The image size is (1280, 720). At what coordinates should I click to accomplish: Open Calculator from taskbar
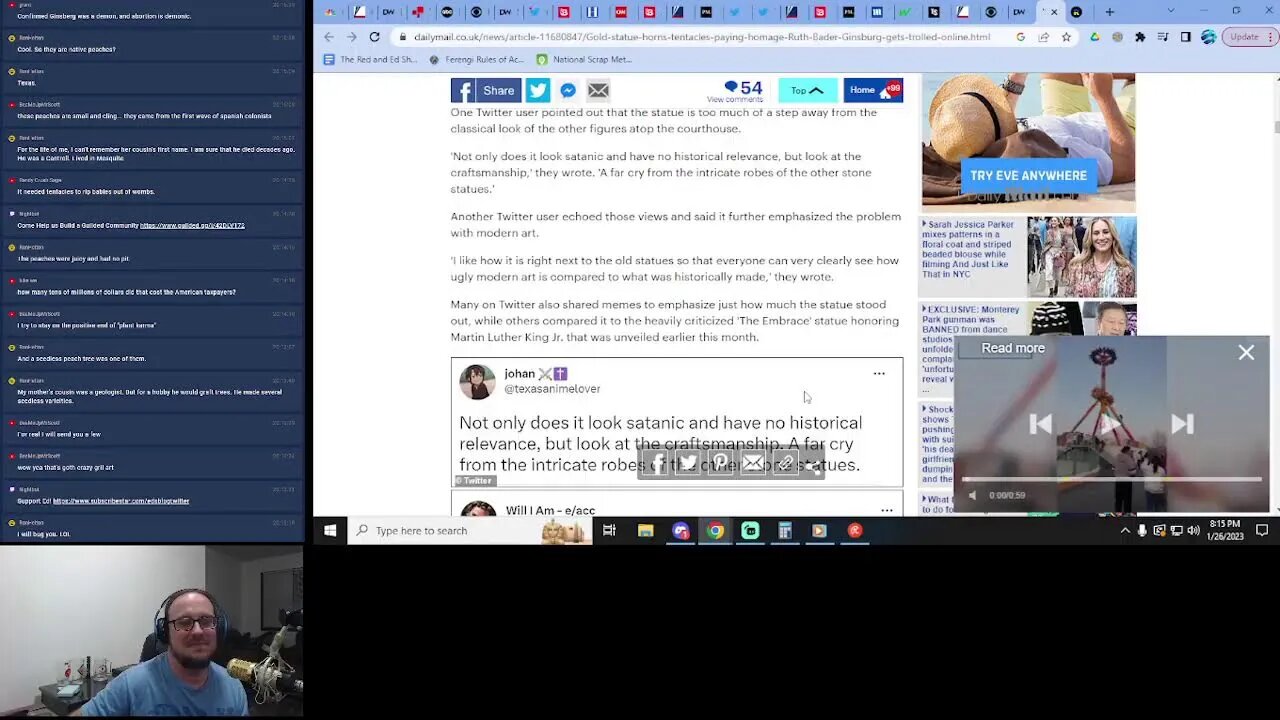pyautogui.click(x=785, y=531)
